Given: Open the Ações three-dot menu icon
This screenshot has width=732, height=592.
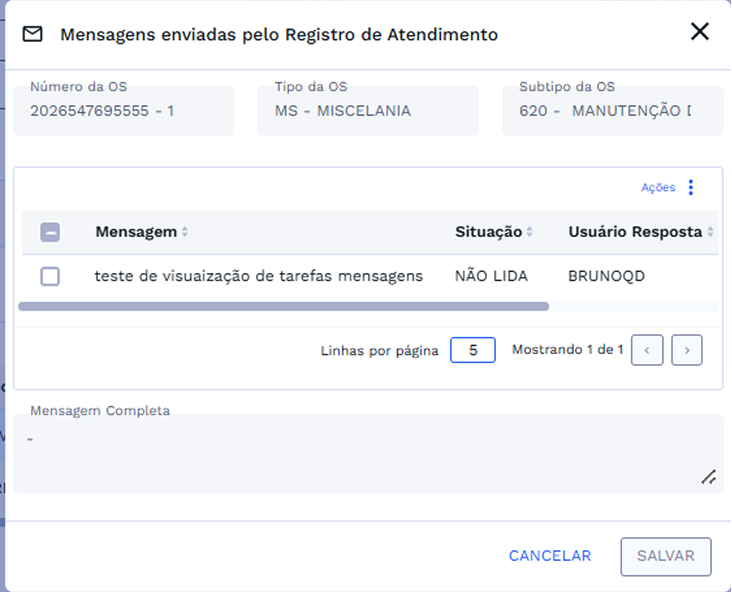Looking at the screenshot, I should (691, 187).
